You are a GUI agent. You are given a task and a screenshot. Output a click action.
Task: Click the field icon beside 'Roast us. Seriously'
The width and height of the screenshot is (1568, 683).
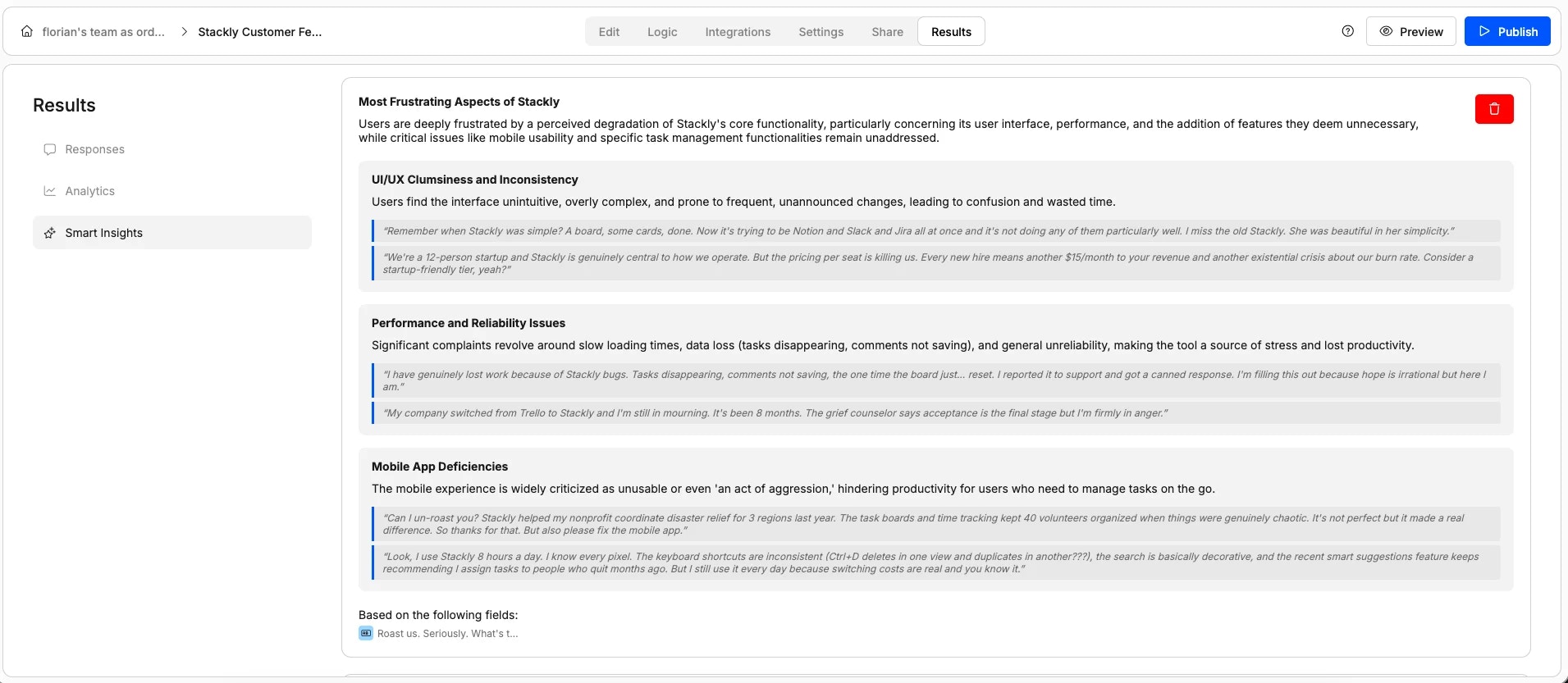coord(364,632)
